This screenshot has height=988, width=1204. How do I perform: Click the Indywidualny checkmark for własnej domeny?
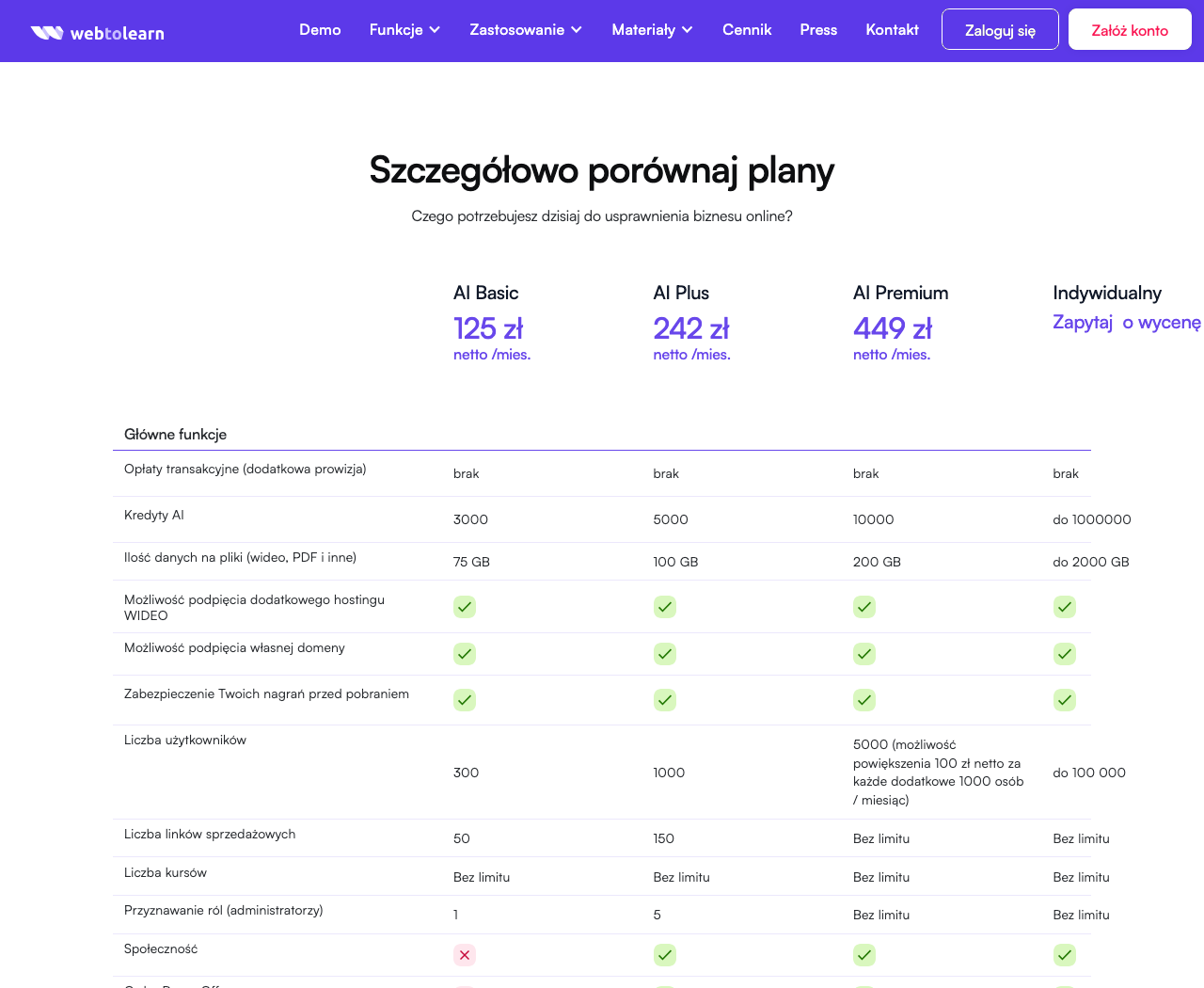(1065, 654)
